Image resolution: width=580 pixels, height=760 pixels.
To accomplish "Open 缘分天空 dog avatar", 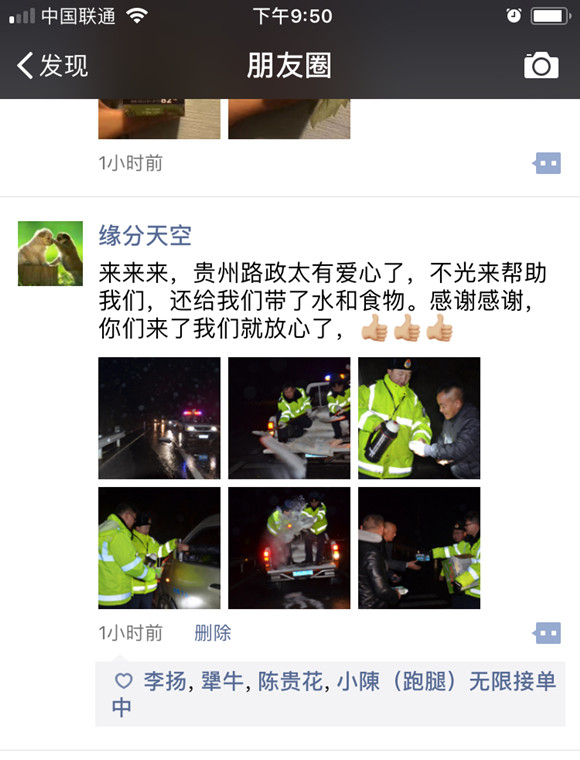I will [x=50, y=253].
